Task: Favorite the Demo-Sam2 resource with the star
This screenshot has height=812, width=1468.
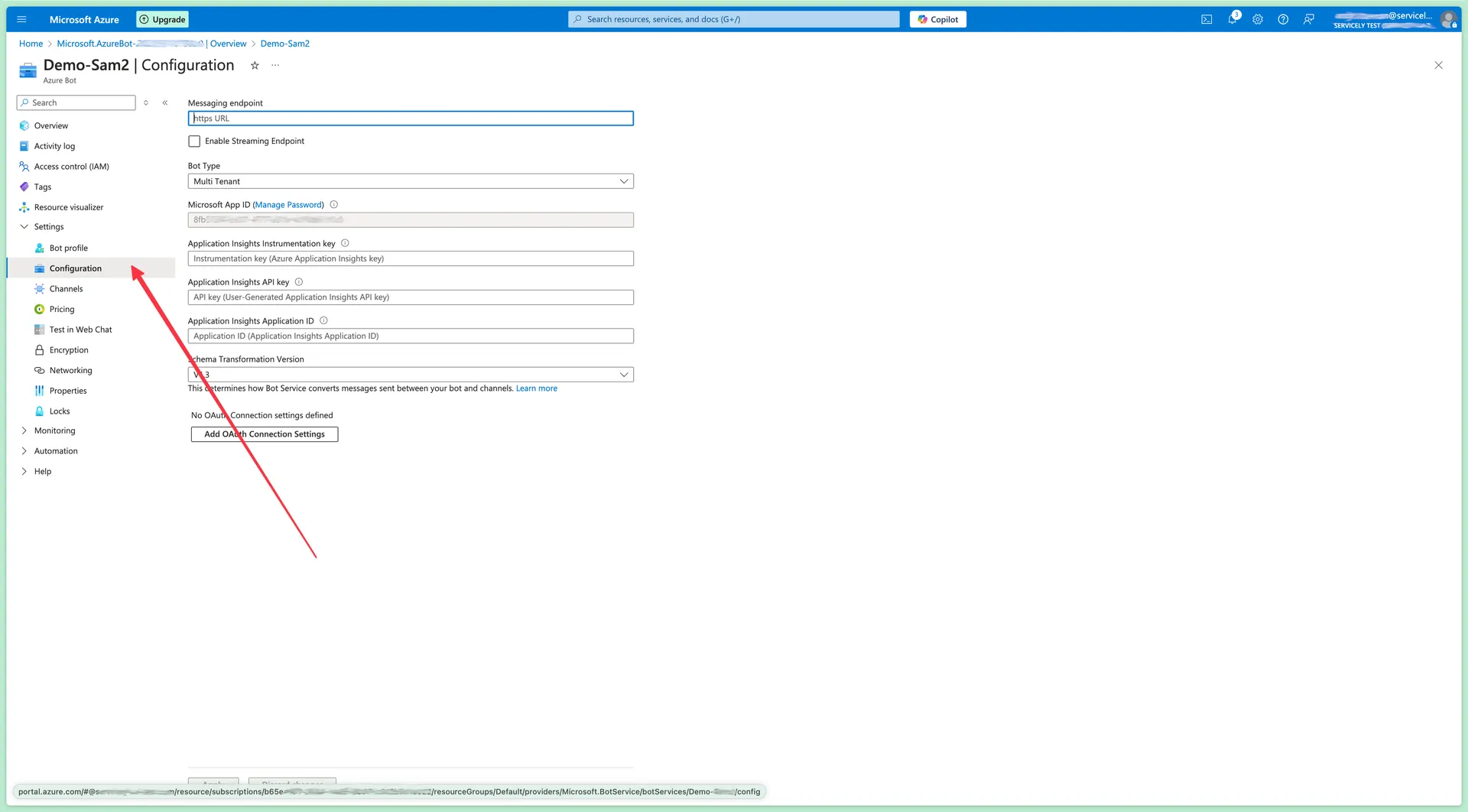Action: (x=255, y=66)
